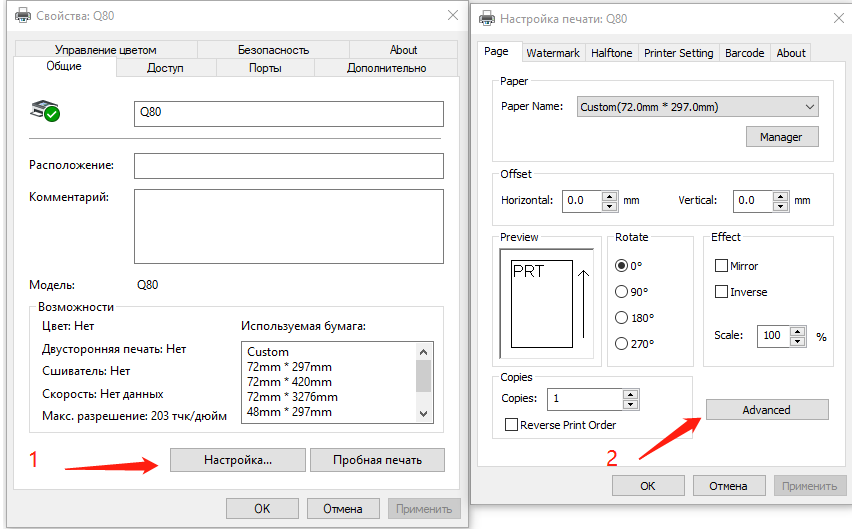The width and height of the screenshot is (852, 529).
Task: Click the printer icon in the Настройка печати title bar
Action: pos(487,18)
